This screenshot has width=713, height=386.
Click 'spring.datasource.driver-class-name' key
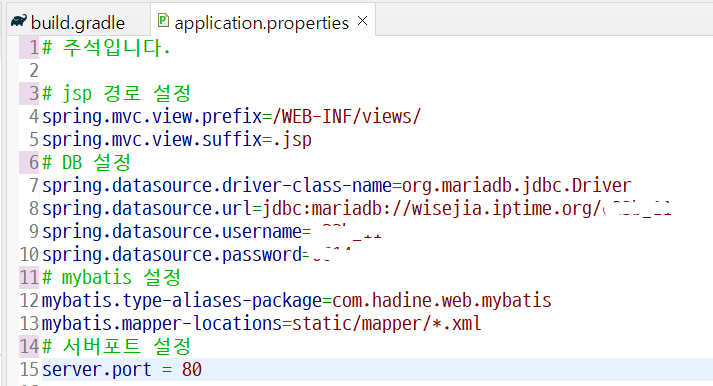tap(217, 185)
